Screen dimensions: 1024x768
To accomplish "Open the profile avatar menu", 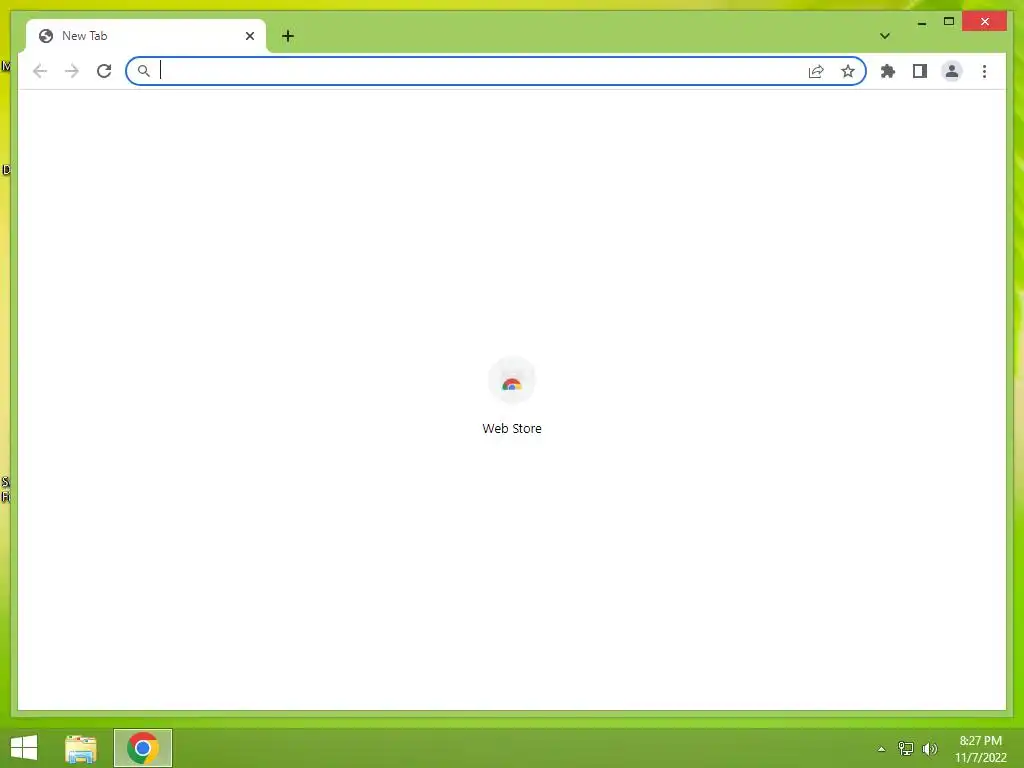I will point(952,71).
